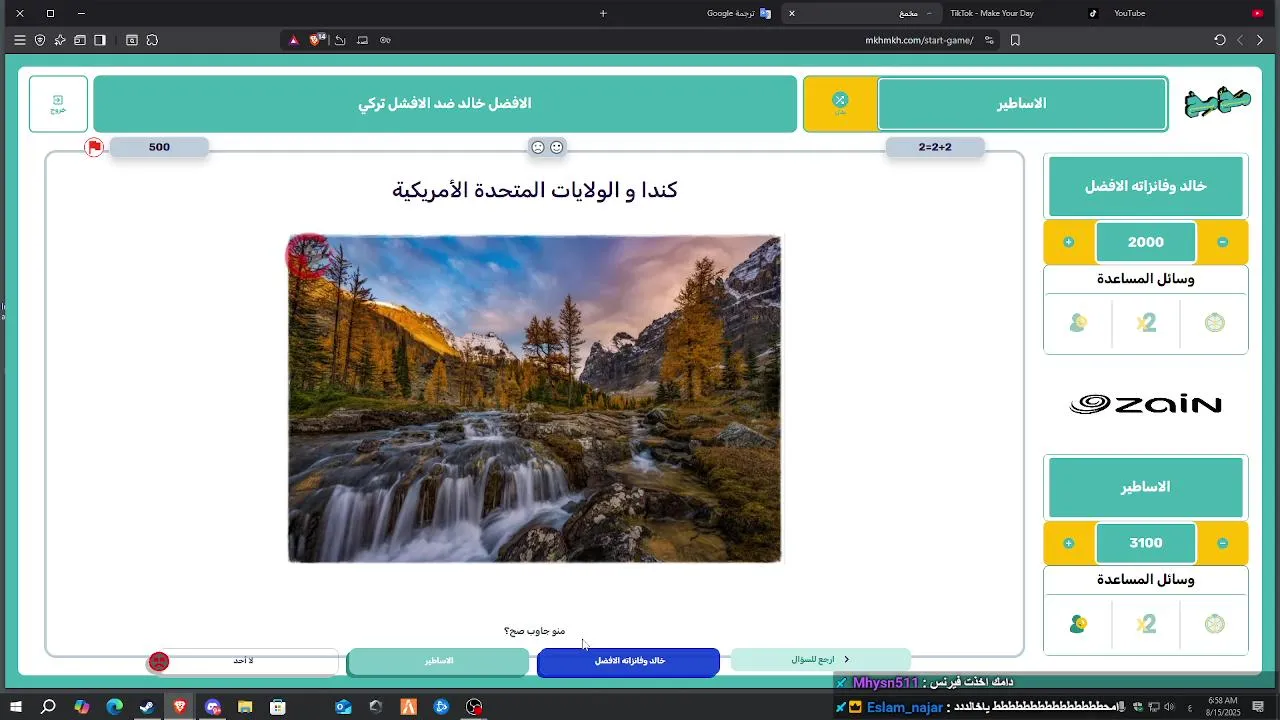Click the mkhmkh logo
This screenshot has width=1280, height=720.
click(1217, 103)
